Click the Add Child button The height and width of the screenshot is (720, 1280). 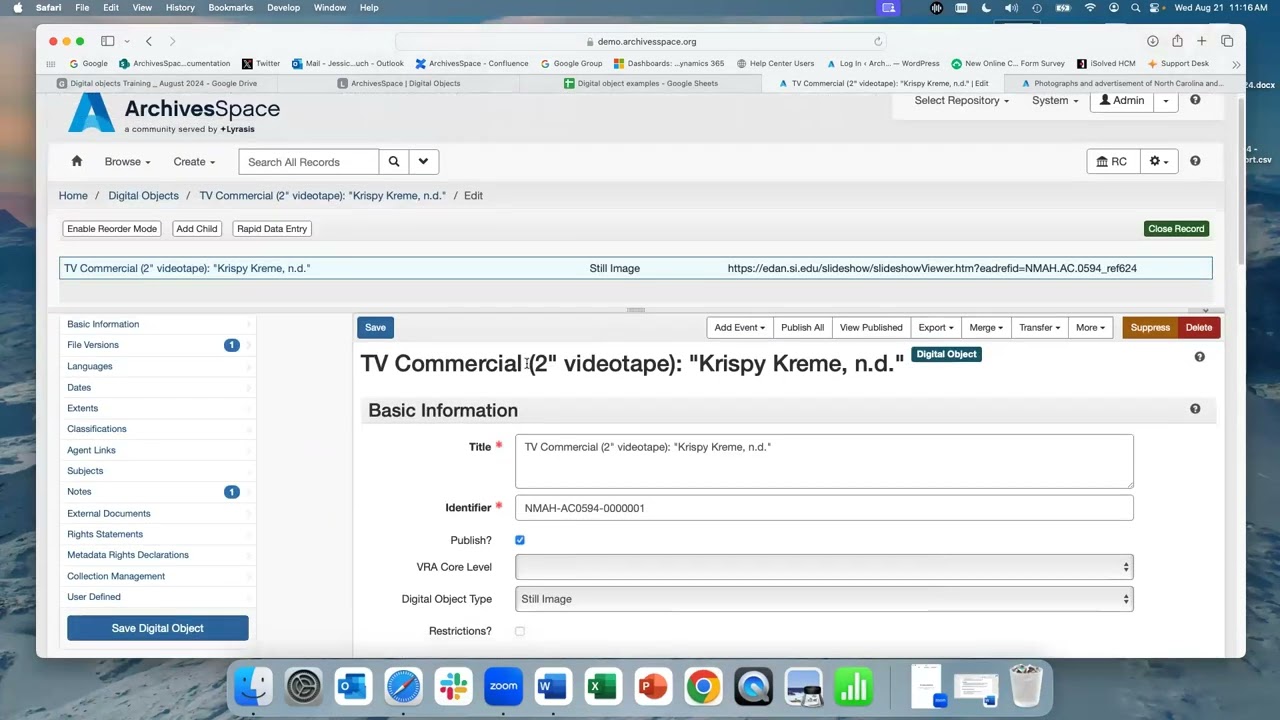click(x=197, y=229)
